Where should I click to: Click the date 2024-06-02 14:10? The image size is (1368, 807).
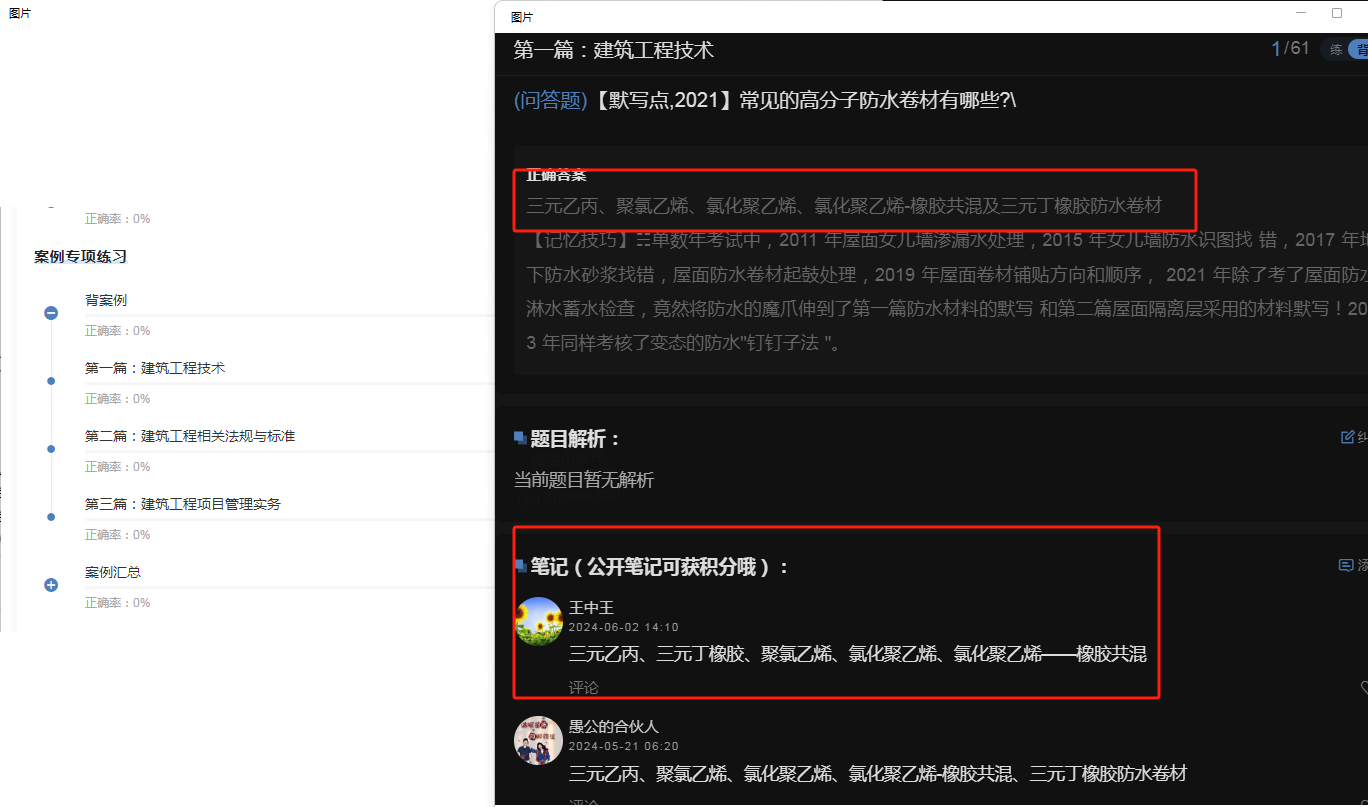pyautogui.click(x=624, y=627)
